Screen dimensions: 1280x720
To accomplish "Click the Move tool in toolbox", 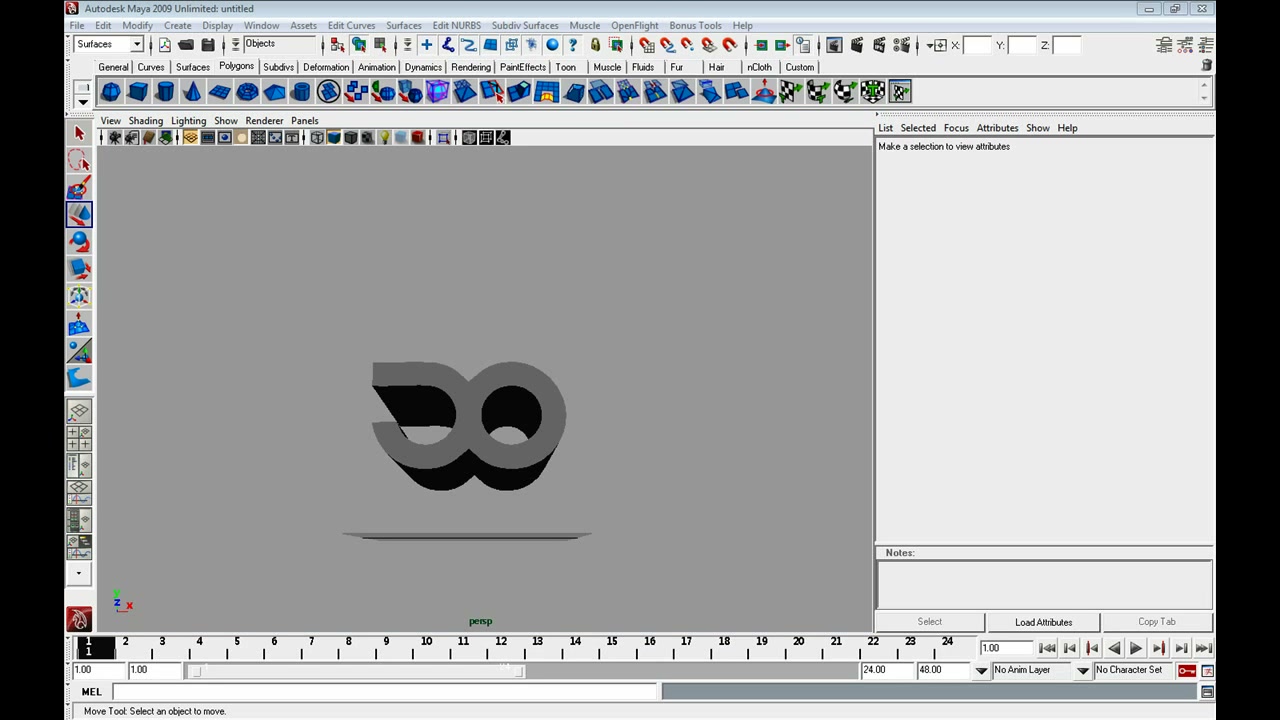I will pyautogui.click(x=79, y=214).
